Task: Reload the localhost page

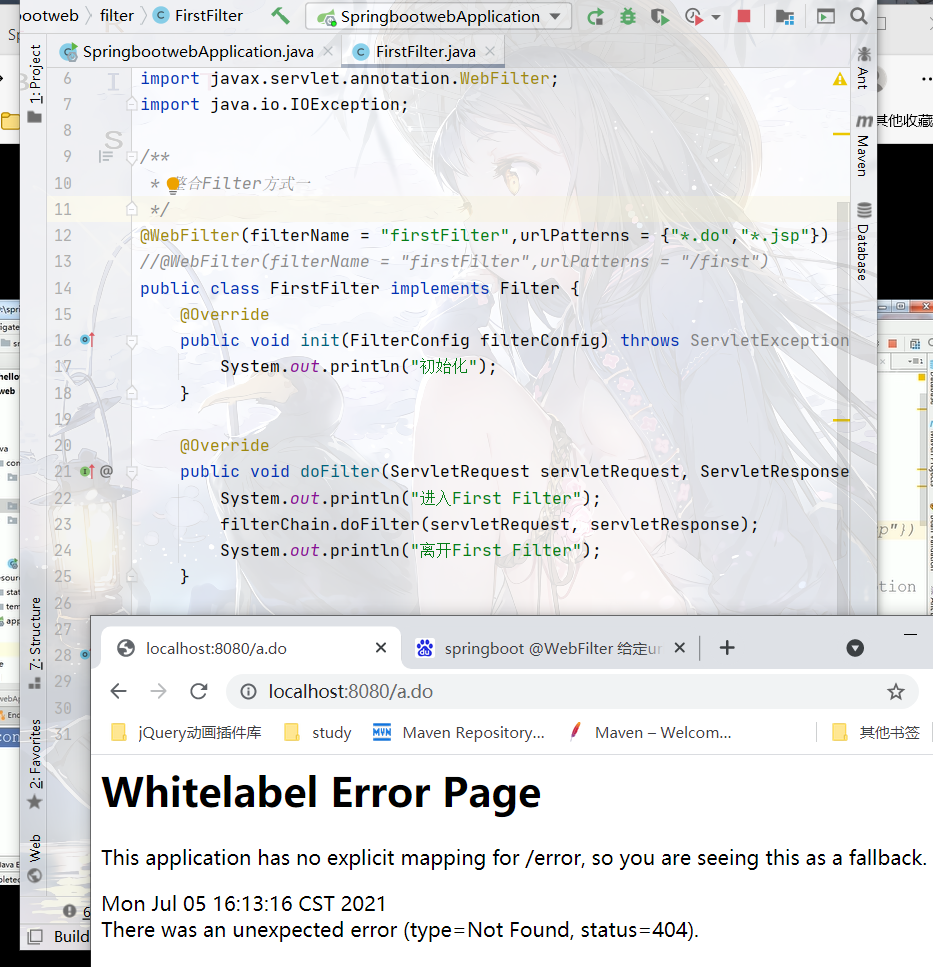Action: 199,691
